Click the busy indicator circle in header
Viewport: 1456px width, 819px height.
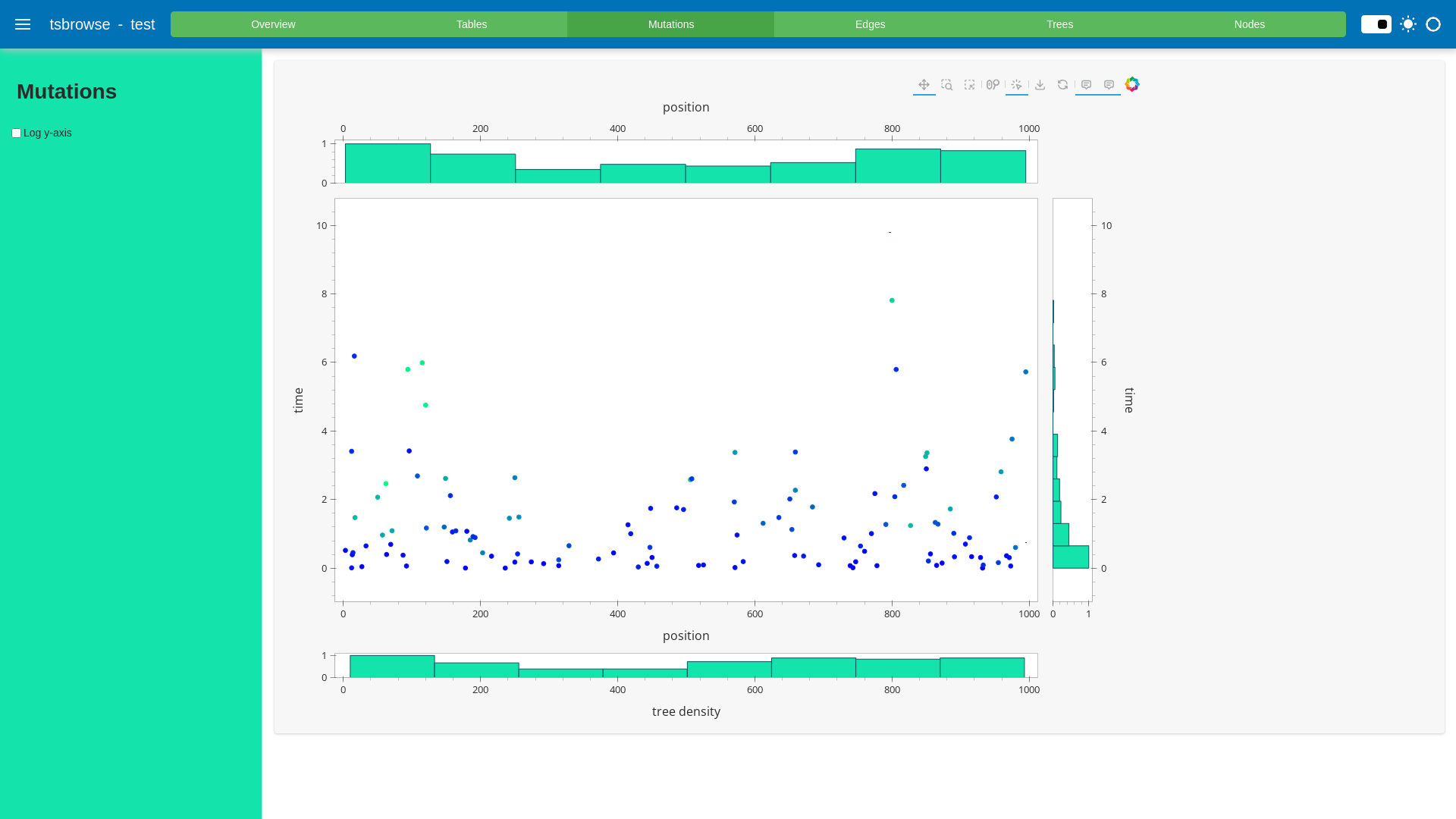coord(1433,24)
